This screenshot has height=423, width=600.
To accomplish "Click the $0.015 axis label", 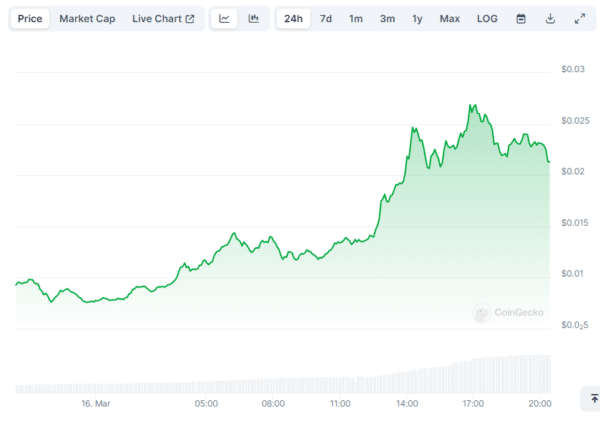I will click(x=575, y=223).
